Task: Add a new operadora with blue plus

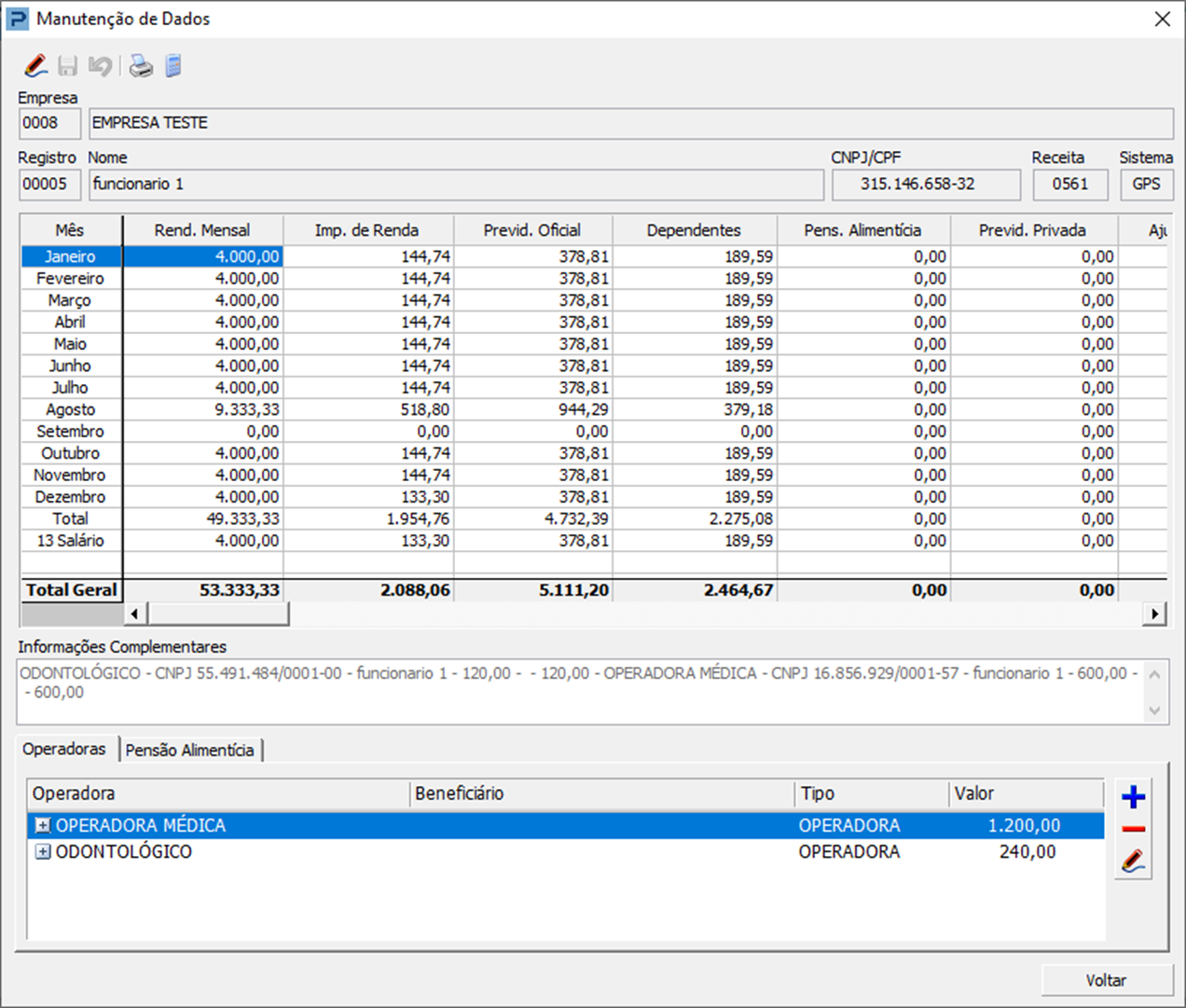Action: pyautogui.click(x=1133, y=797)
